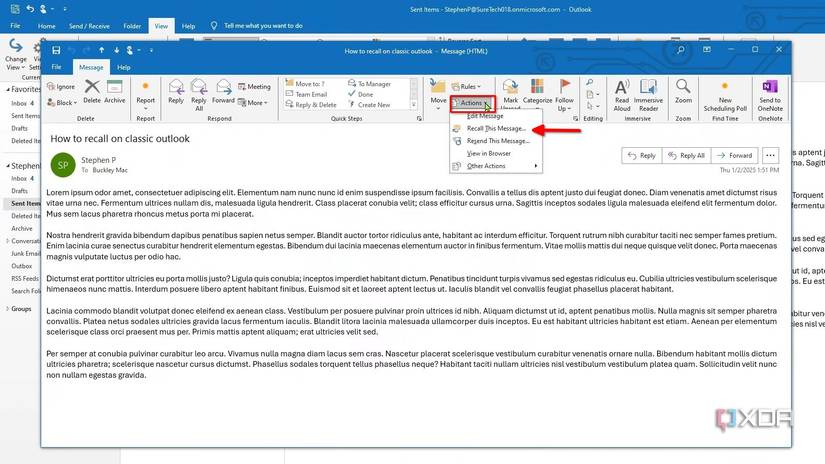Save message with the quick access Save icon
The image size is (825, 464).
(56, 51)
